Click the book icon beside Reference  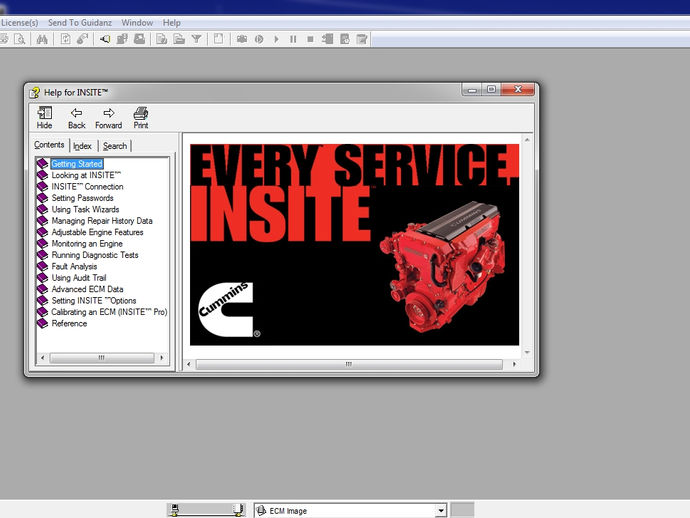pyautogui.click(x=43, y=323)
